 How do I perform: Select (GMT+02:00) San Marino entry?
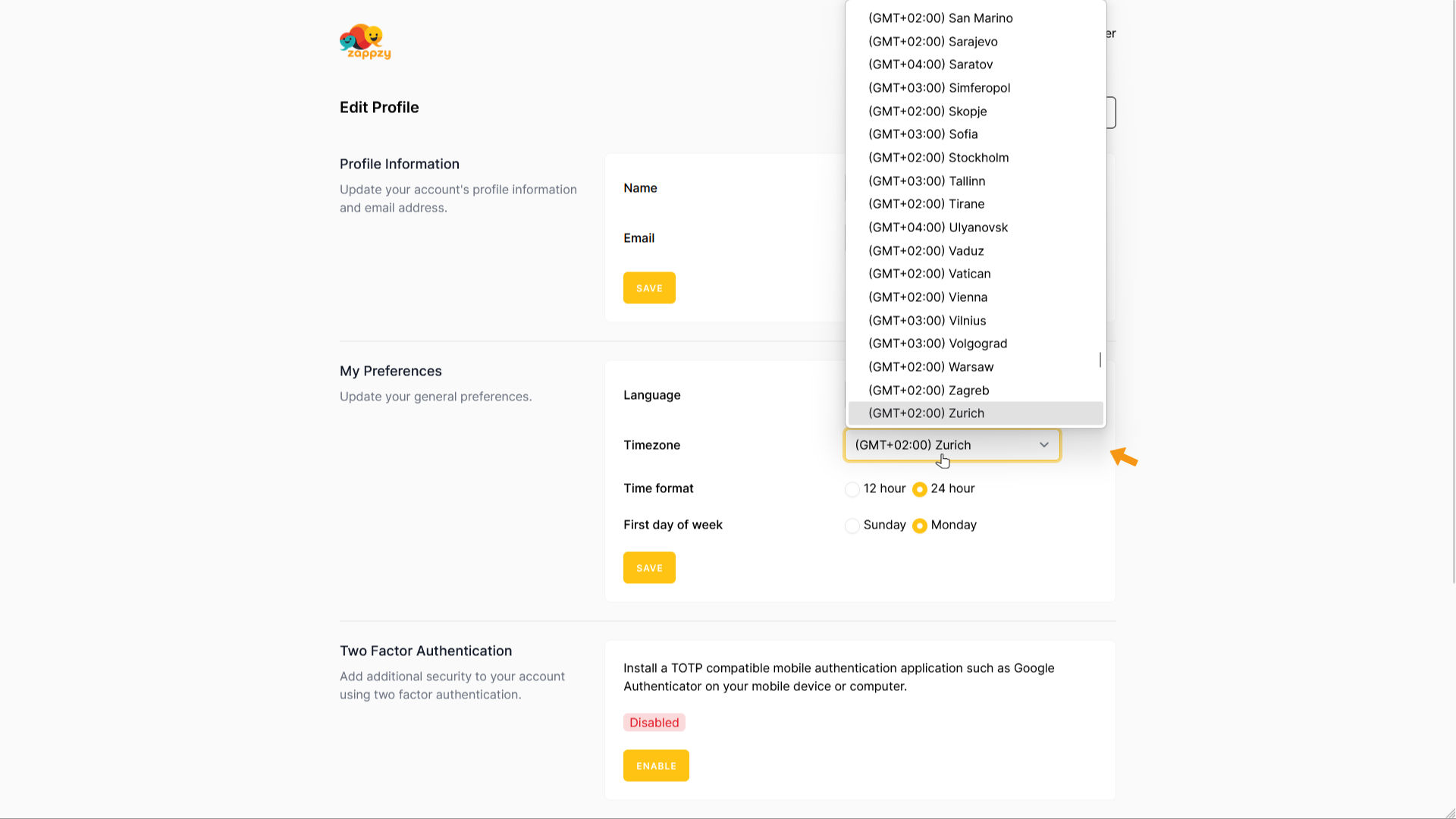[940, 18]
